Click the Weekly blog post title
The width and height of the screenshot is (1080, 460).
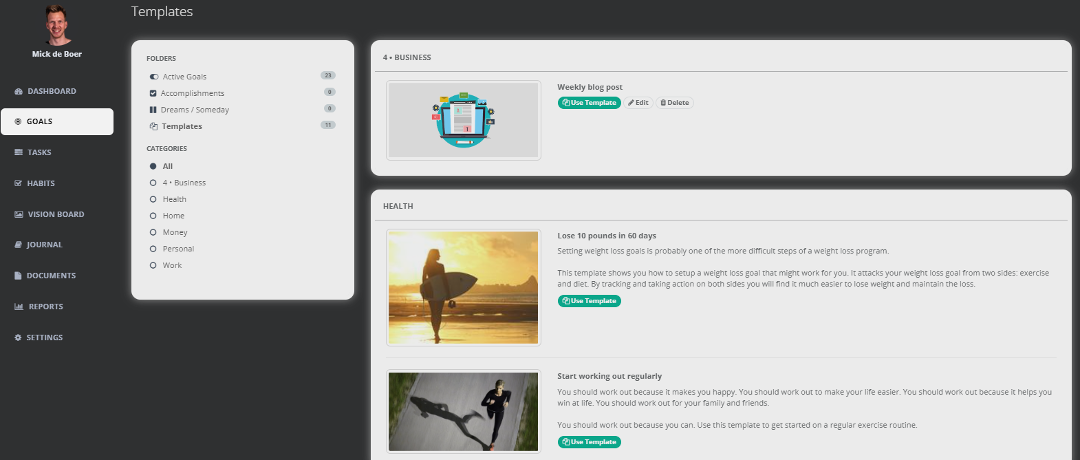coord(590,87)
